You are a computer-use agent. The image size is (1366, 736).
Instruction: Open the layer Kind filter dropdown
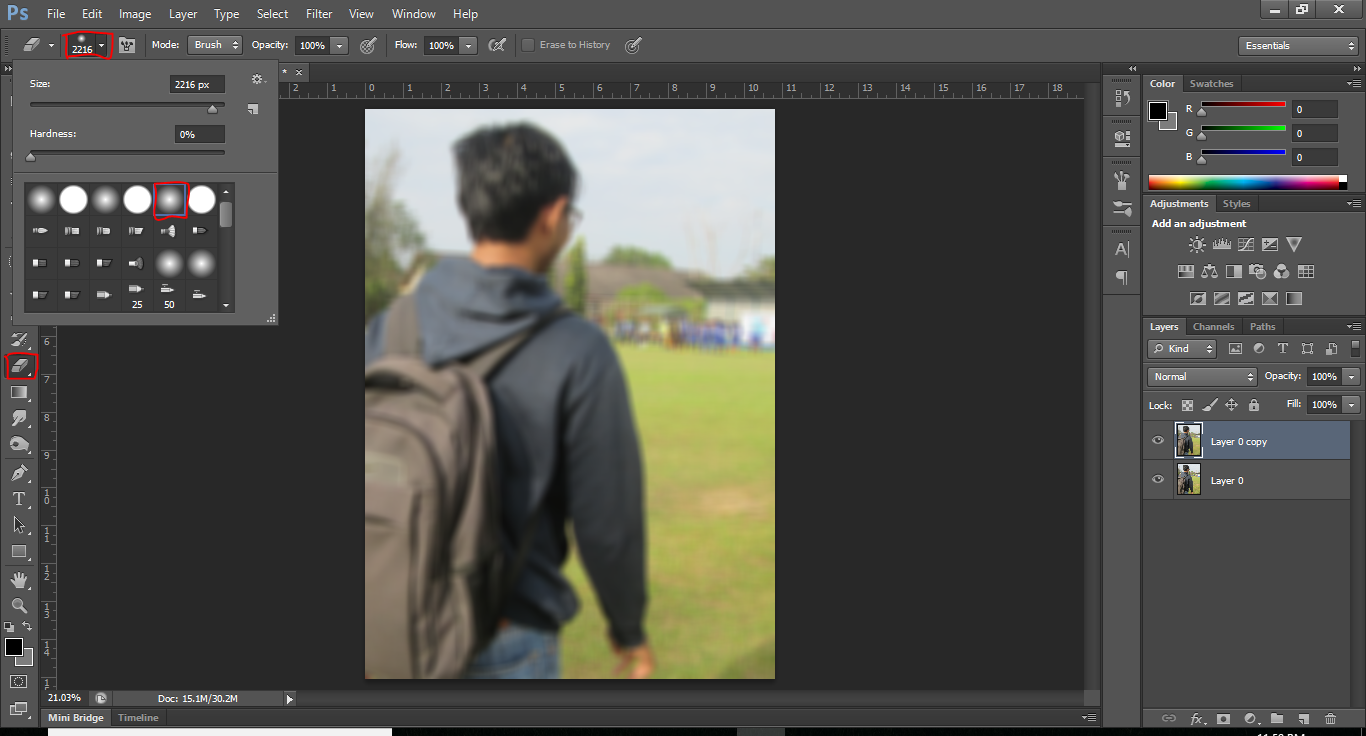point(1182,348)
